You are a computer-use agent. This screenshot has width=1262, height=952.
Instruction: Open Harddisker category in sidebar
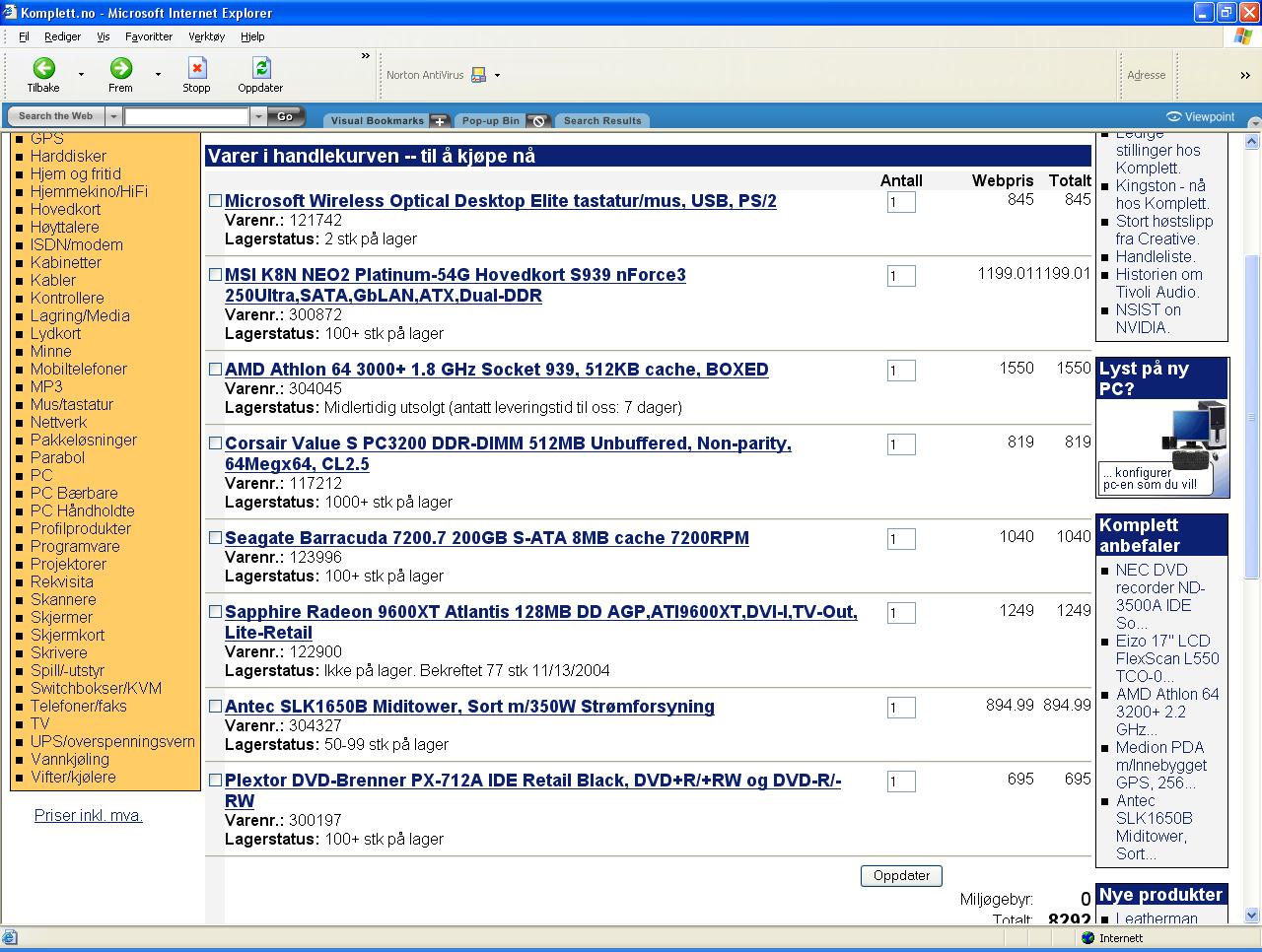[68, 156]
